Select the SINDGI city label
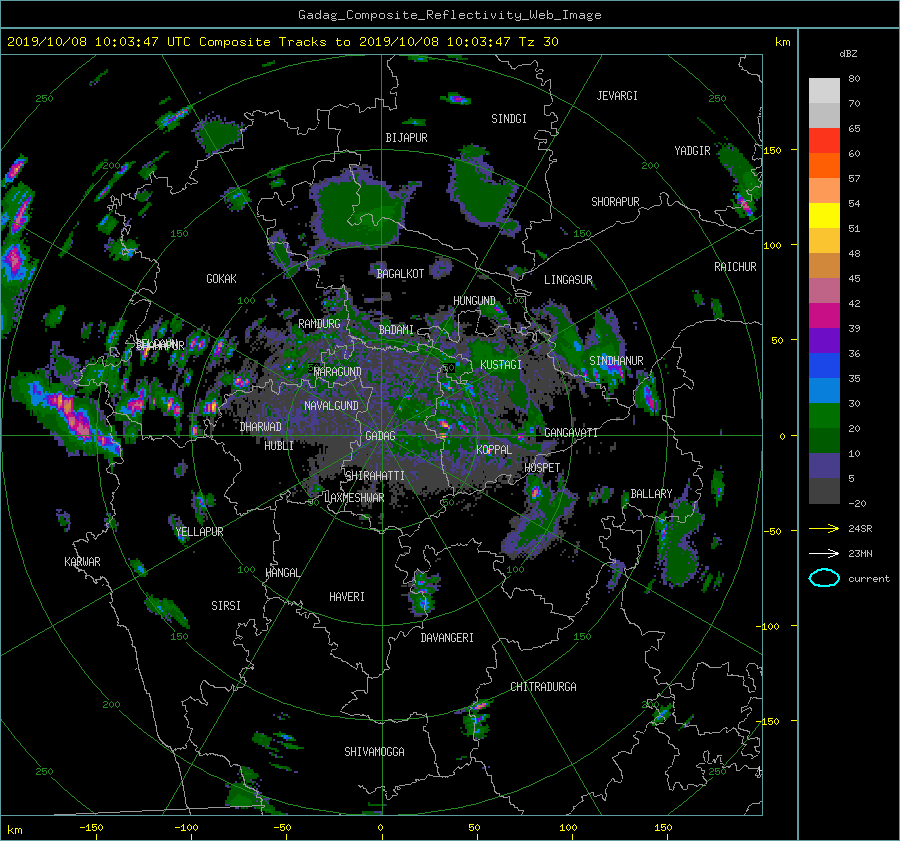Screen dimensions: 900x841 click(509, 119)
